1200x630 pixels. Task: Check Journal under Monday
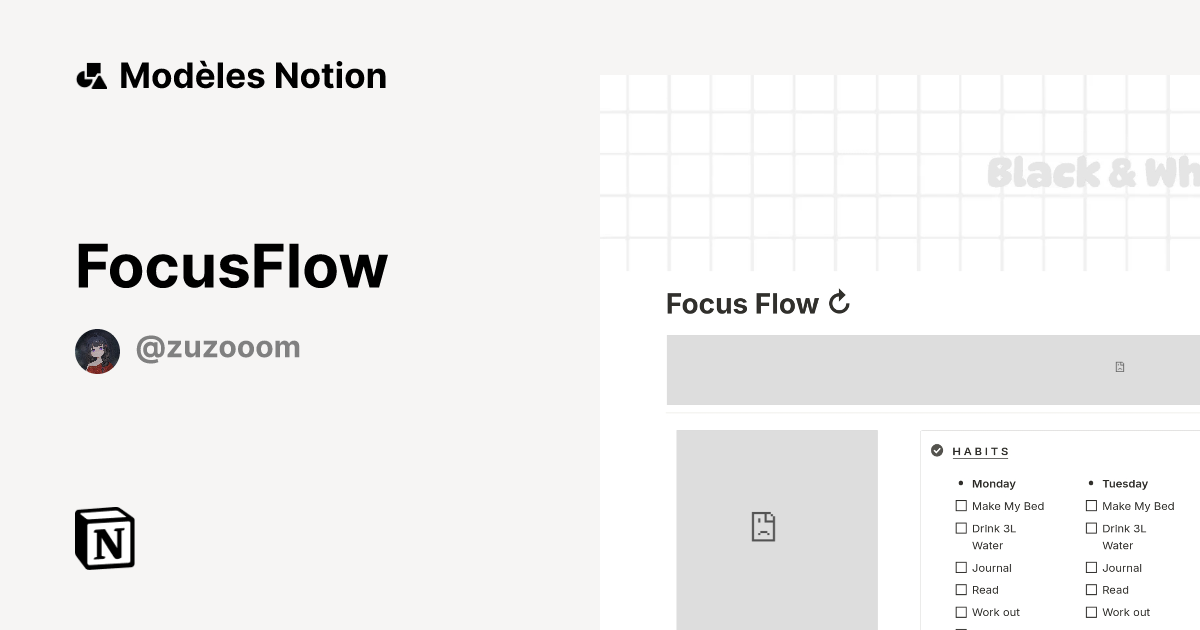pyautogui.click(x=961, y=567)
